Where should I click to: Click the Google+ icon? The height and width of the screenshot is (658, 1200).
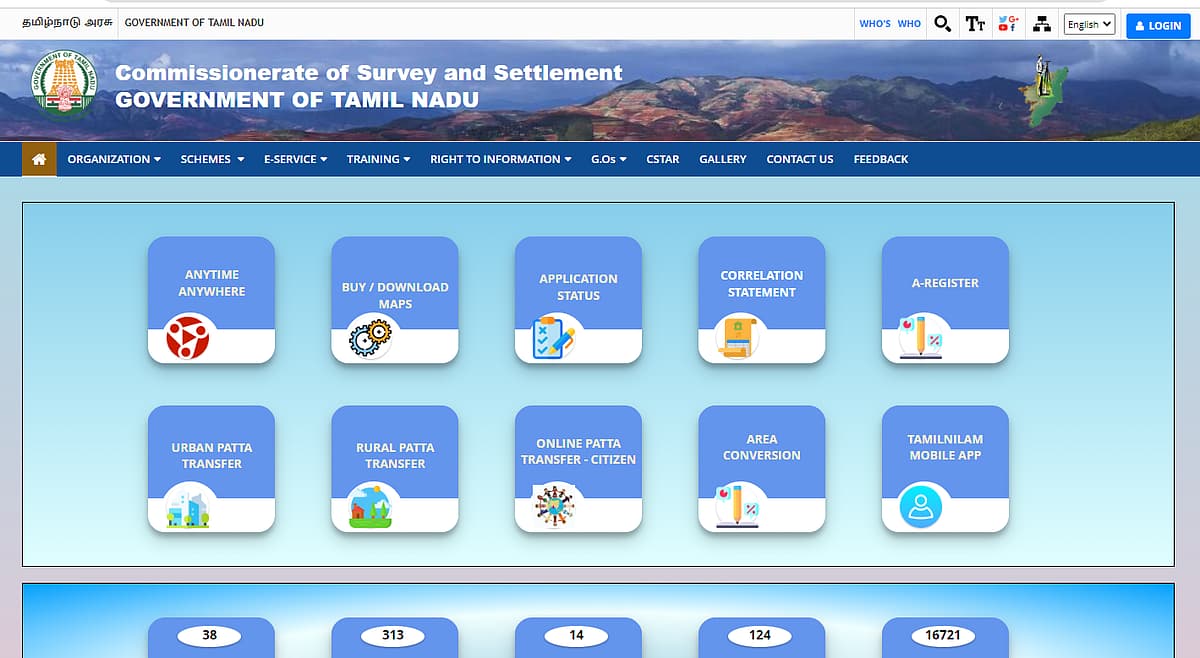pyautogui.click(x=1014, y=18)
